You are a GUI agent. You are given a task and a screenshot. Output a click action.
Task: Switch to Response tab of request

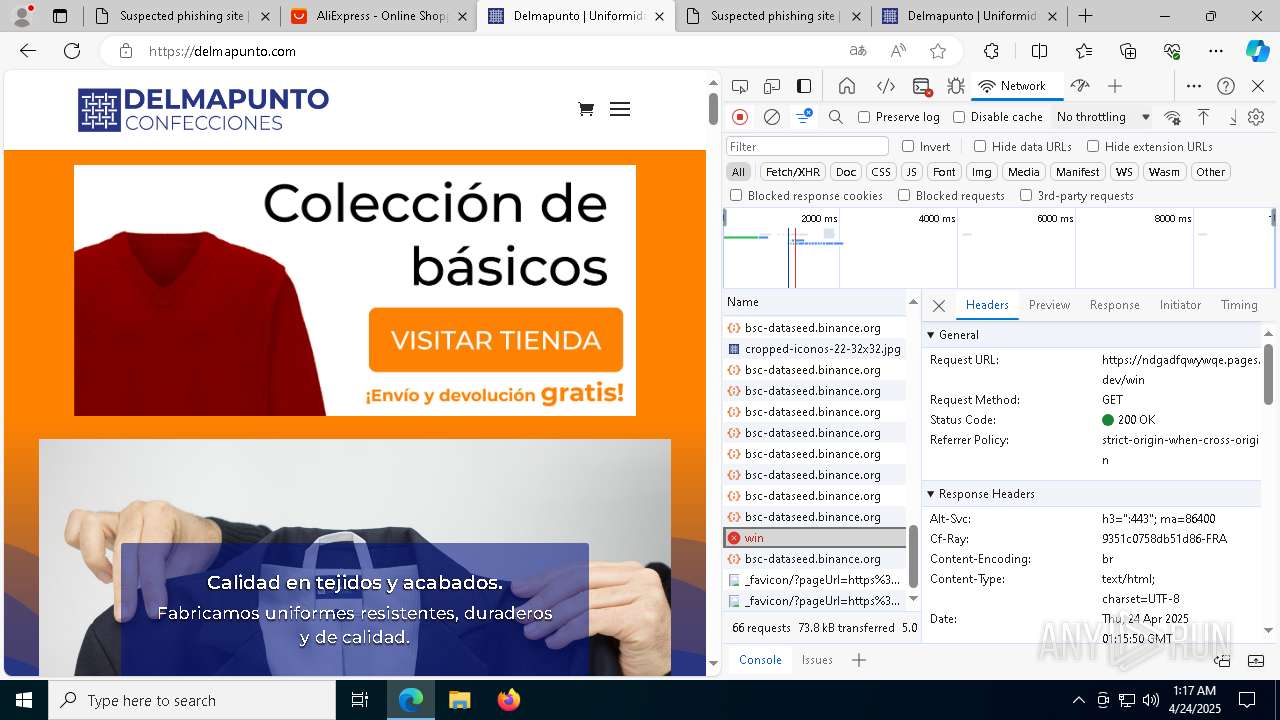click(x=1114, y=305)
